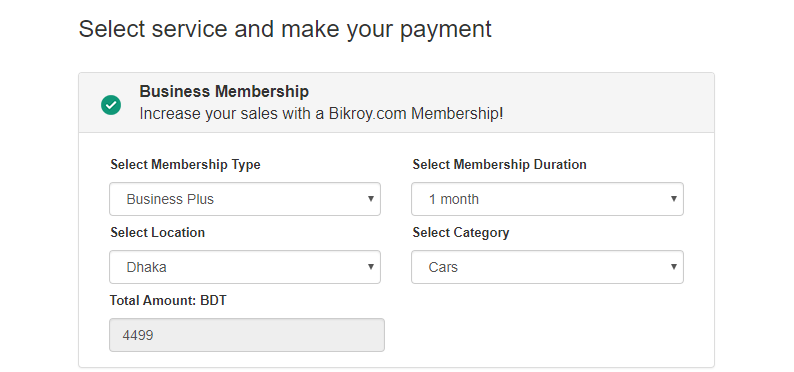Click the Bikroy.com Membership tagline text
This screenshot has height=372, width=794.
click(x=321, y=113)
